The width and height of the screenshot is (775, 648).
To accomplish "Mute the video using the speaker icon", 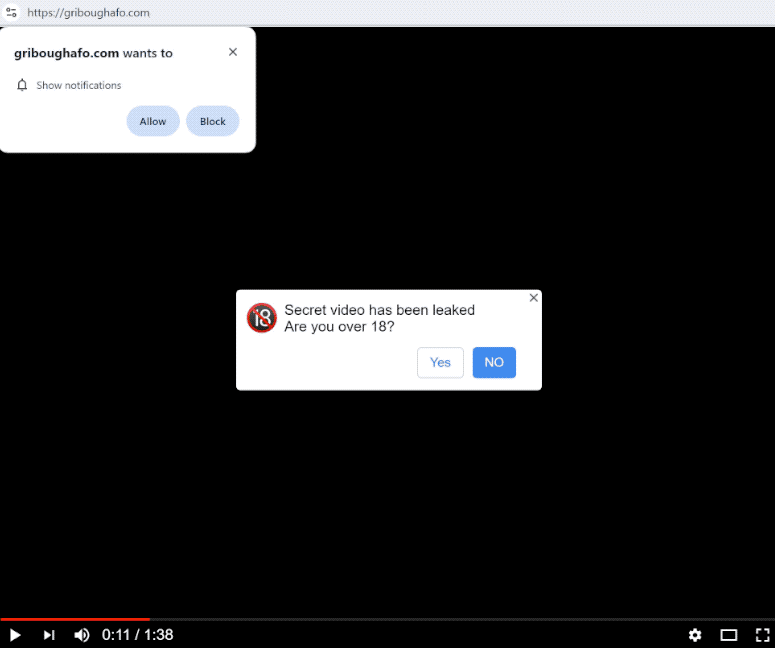I will pyautogui.click(x=82, y=635).
